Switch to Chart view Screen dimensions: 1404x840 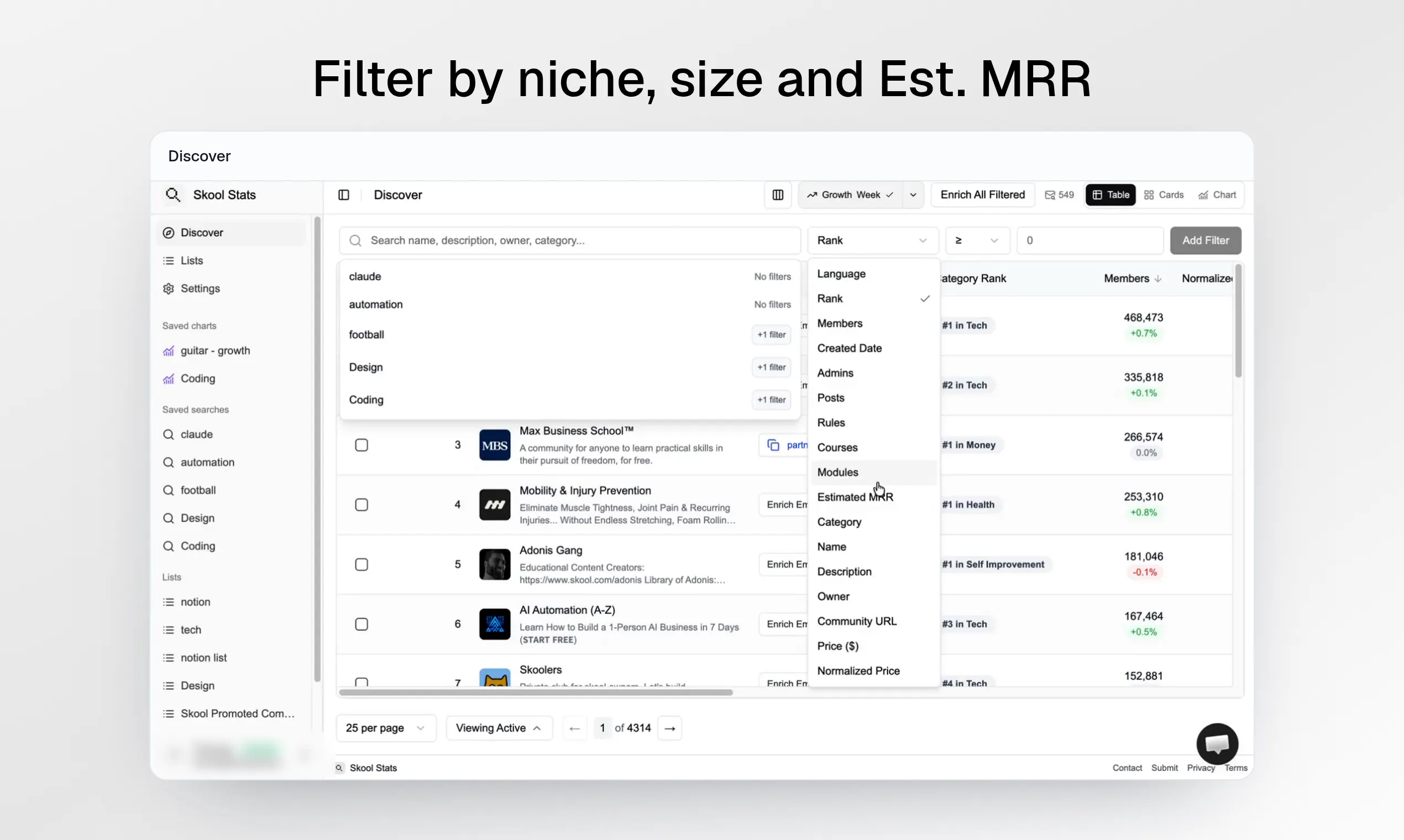click(1217, 195)
